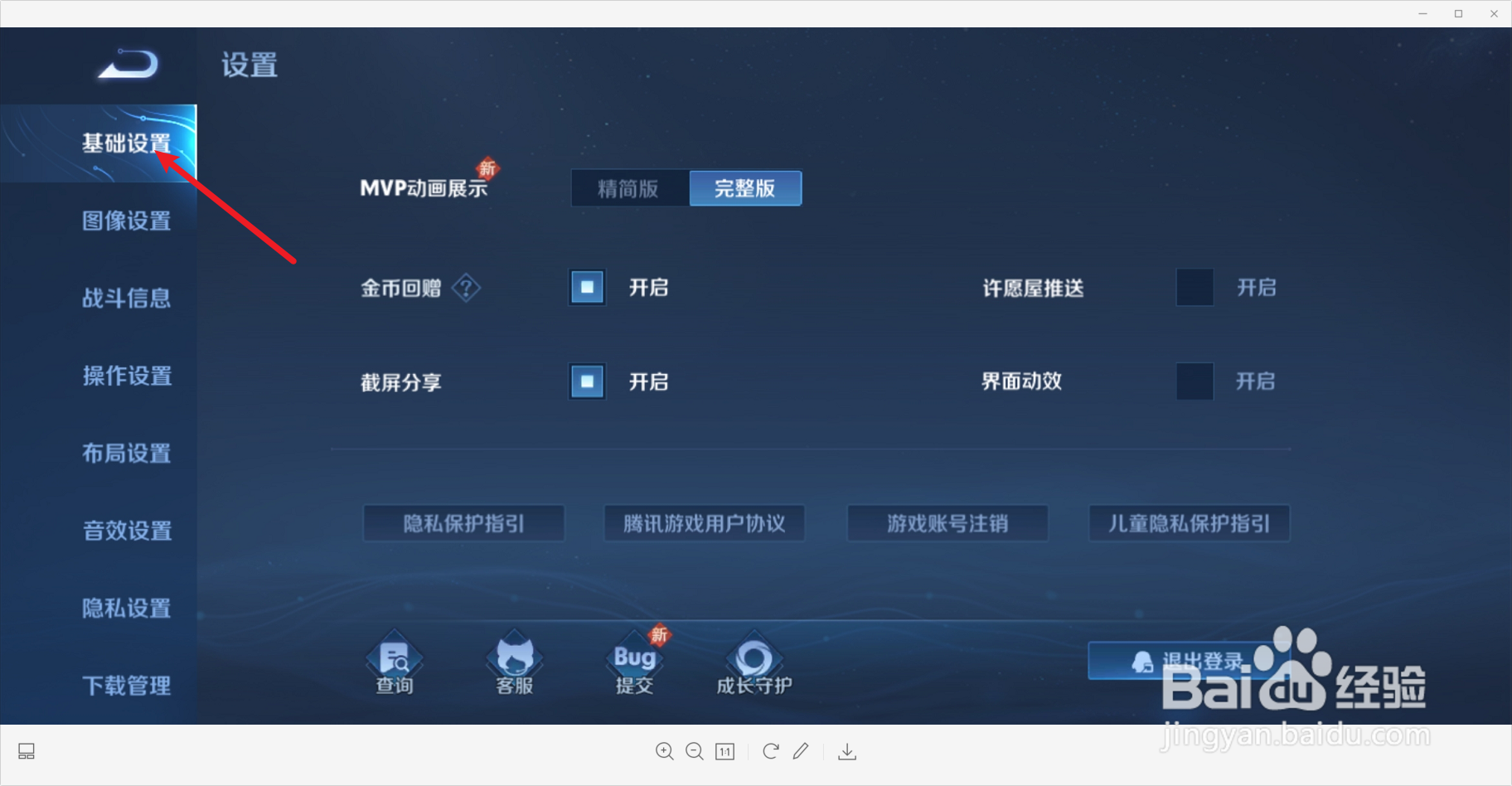Rotate the image with the rotate icon
Viewport: 1512px width, 786px height.
pyautogui.click(x=771, y=751)
